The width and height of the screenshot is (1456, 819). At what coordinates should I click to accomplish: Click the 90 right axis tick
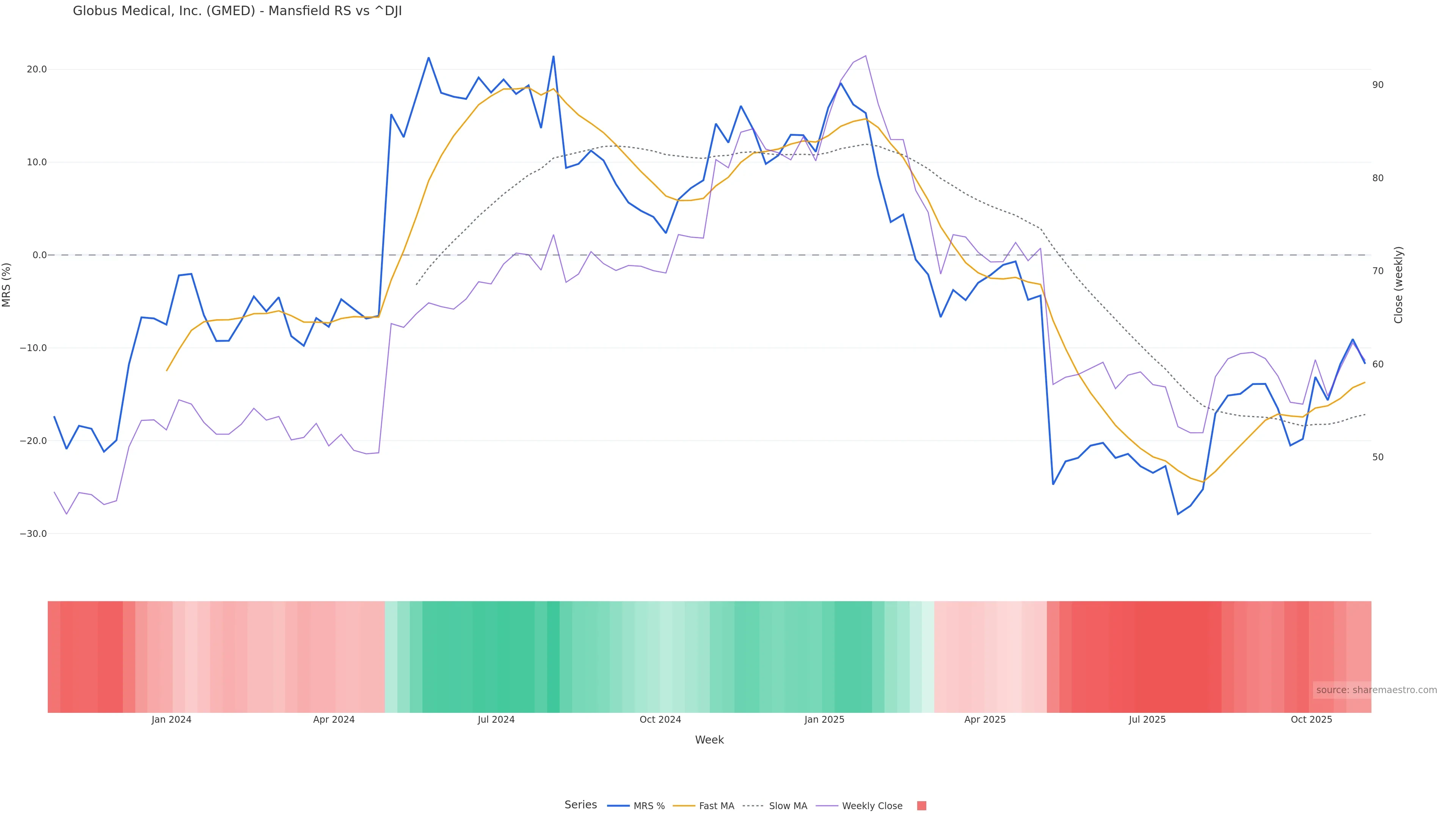(1378, 85)
